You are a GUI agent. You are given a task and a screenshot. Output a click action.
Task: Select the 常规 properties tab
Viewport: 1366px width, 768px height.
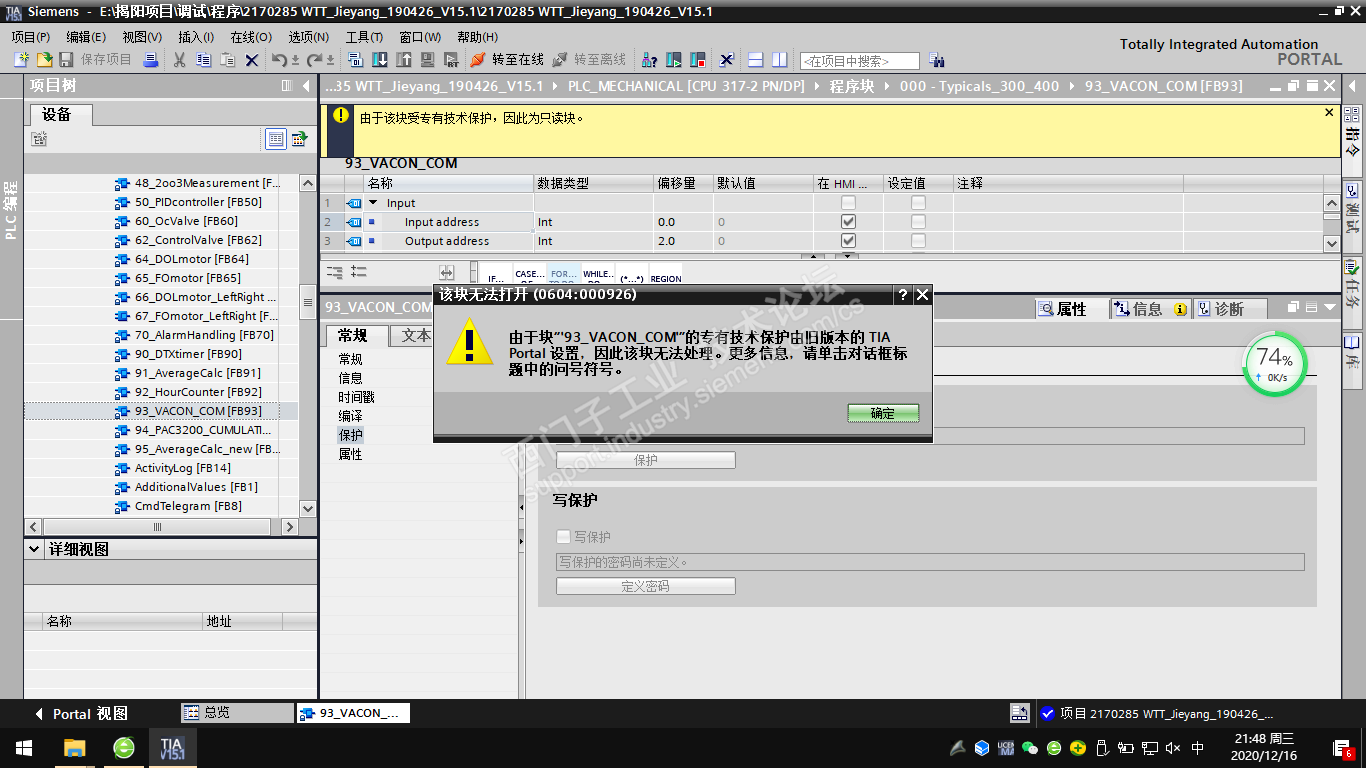click(353, 335)
